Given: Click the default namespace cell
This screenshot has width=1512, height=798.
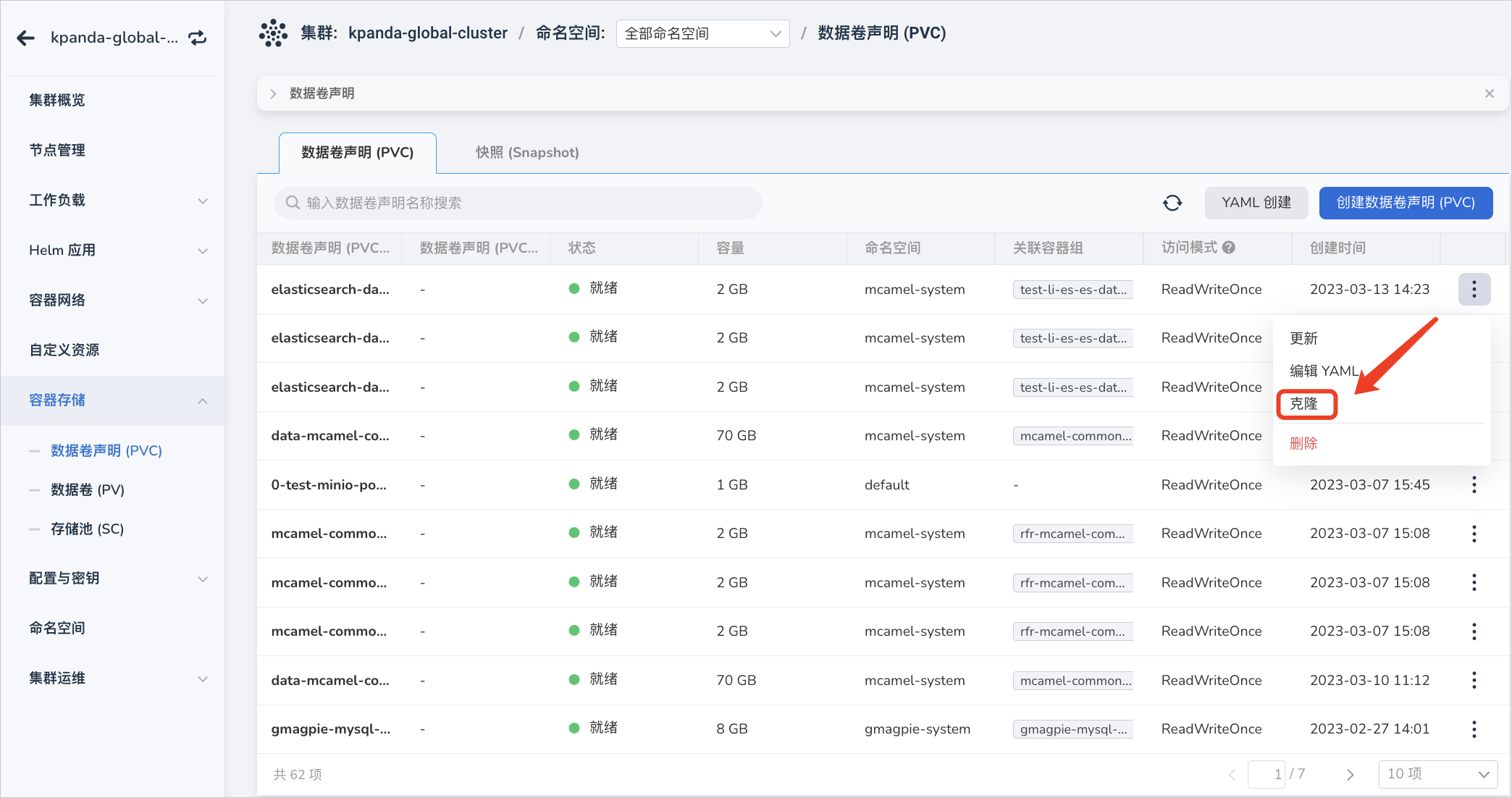Looking at the screenshot, I should 887,484.
